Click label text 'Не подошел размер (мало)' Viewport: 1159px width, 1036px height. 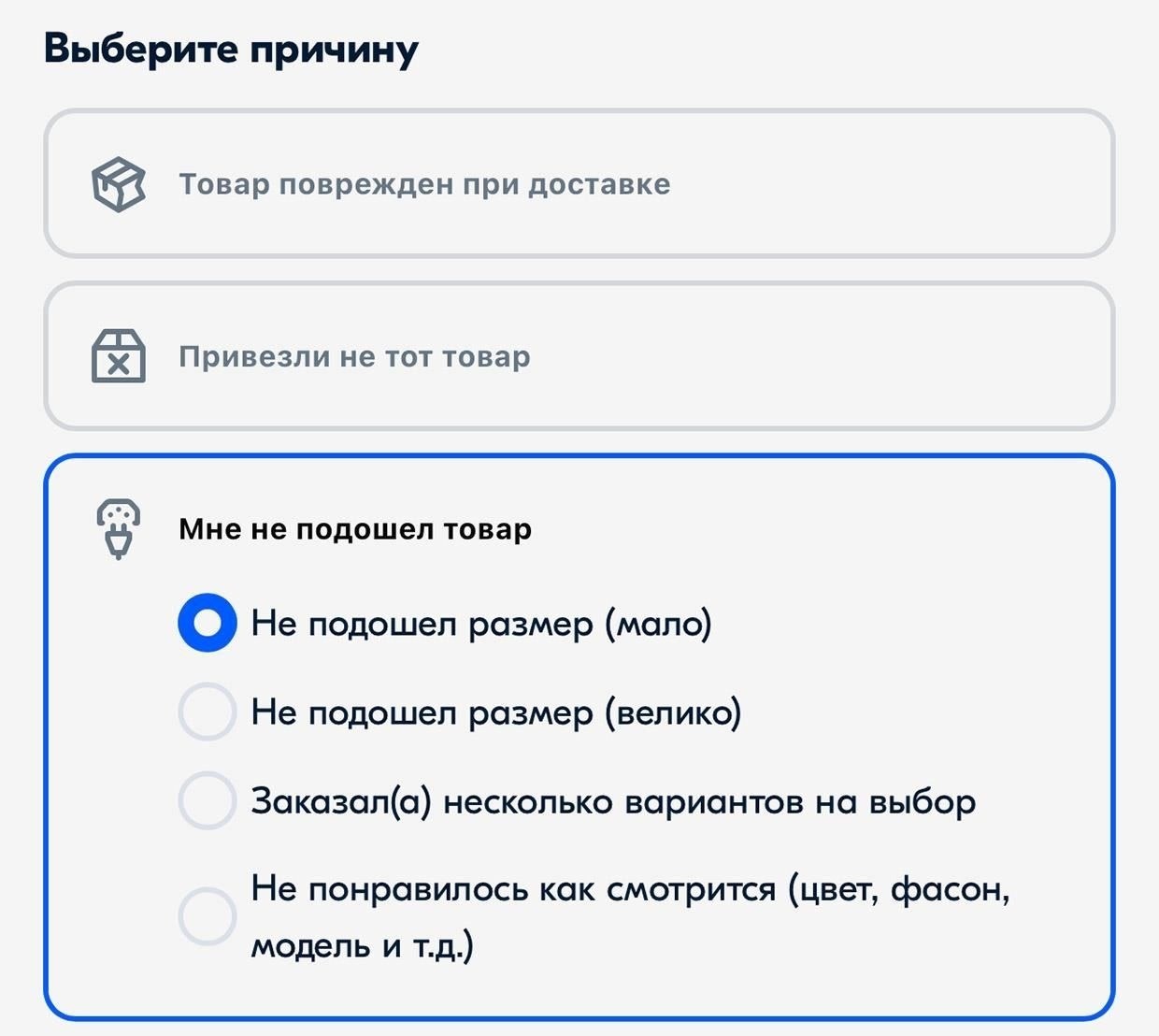coord(480,622)
